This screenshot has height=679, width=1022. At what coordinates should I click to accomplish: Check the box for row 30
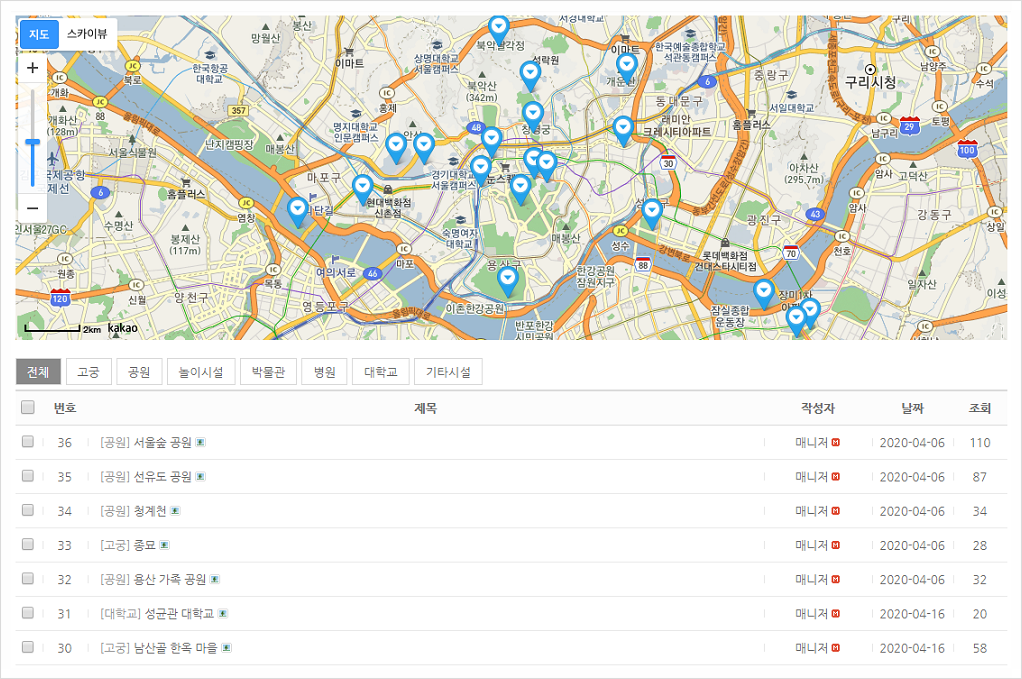[27, 647]
